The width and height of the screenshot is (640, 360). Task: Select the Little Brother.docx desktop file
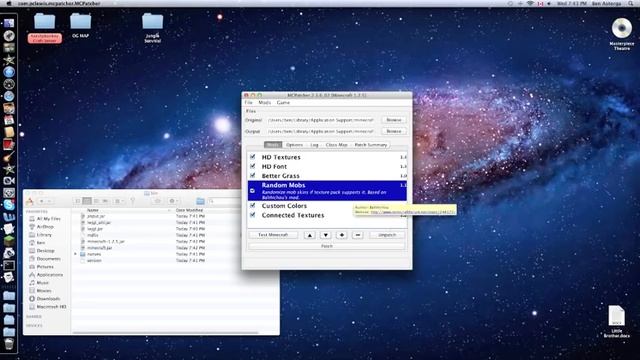[x=617, y=322]
